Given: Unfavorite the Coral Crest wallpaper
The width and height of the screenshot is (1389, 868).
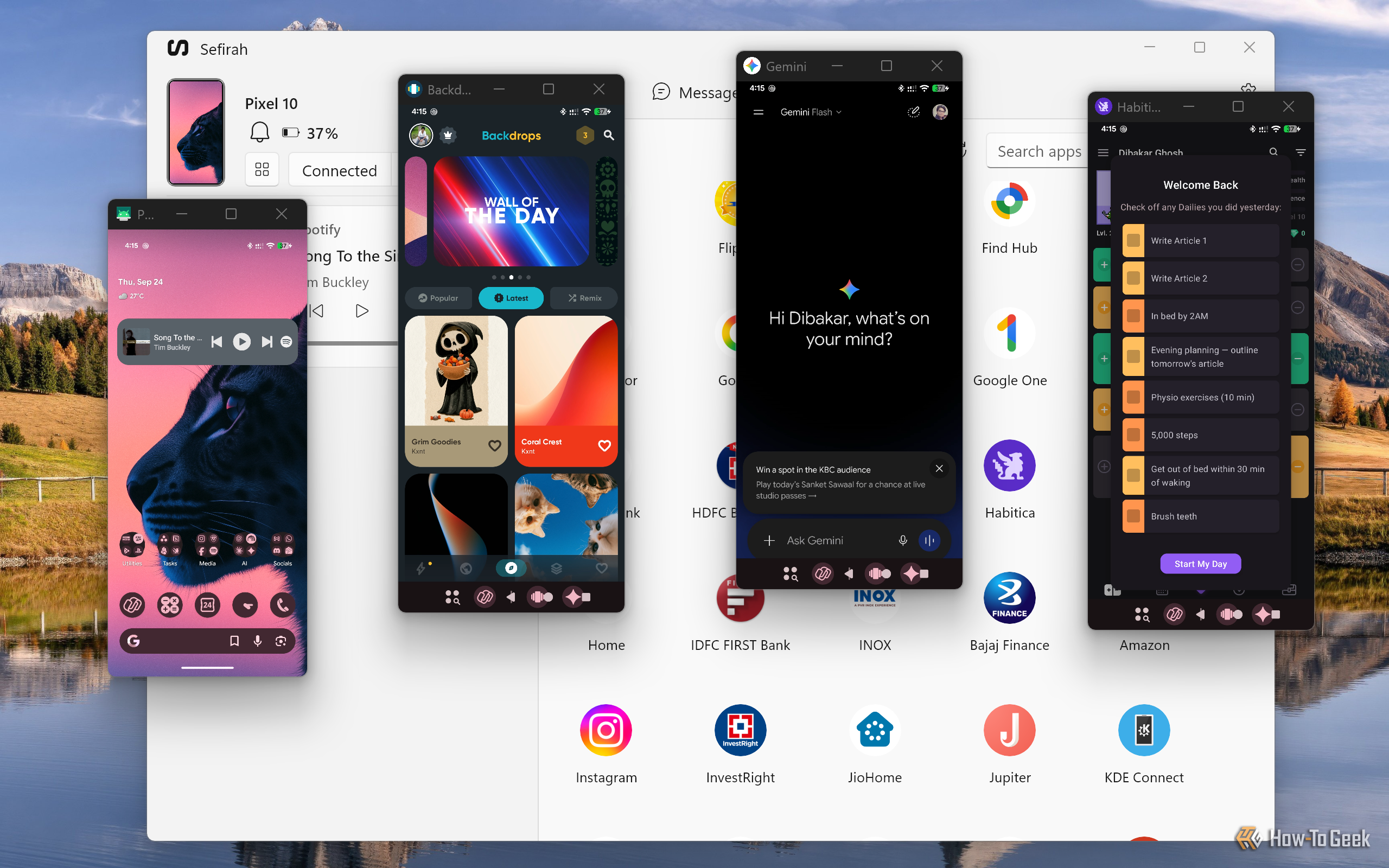Looking at the screenshot, I should click(x=604, y=445).
